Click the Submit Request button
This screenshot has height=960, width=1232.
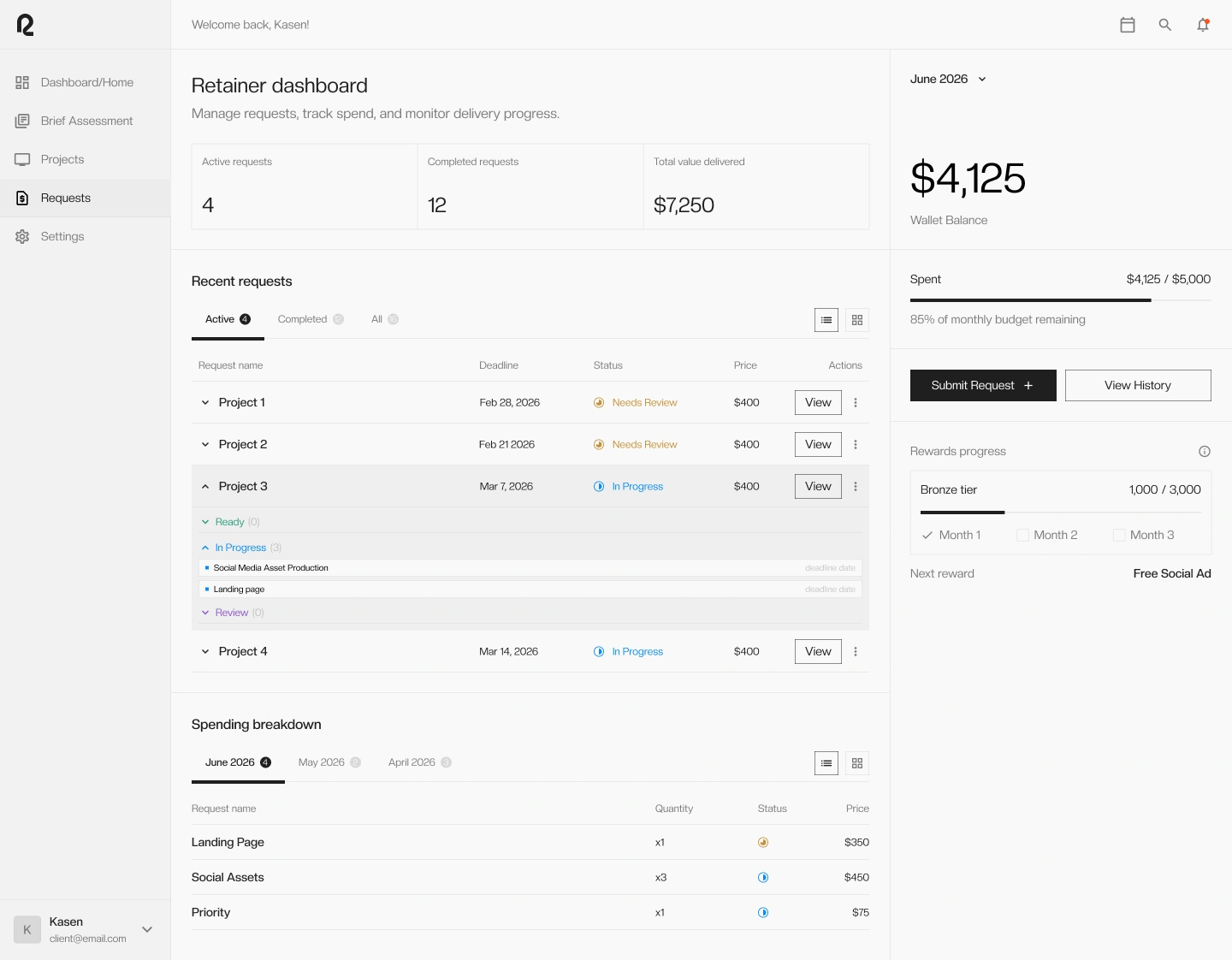(x=983, y=386)
